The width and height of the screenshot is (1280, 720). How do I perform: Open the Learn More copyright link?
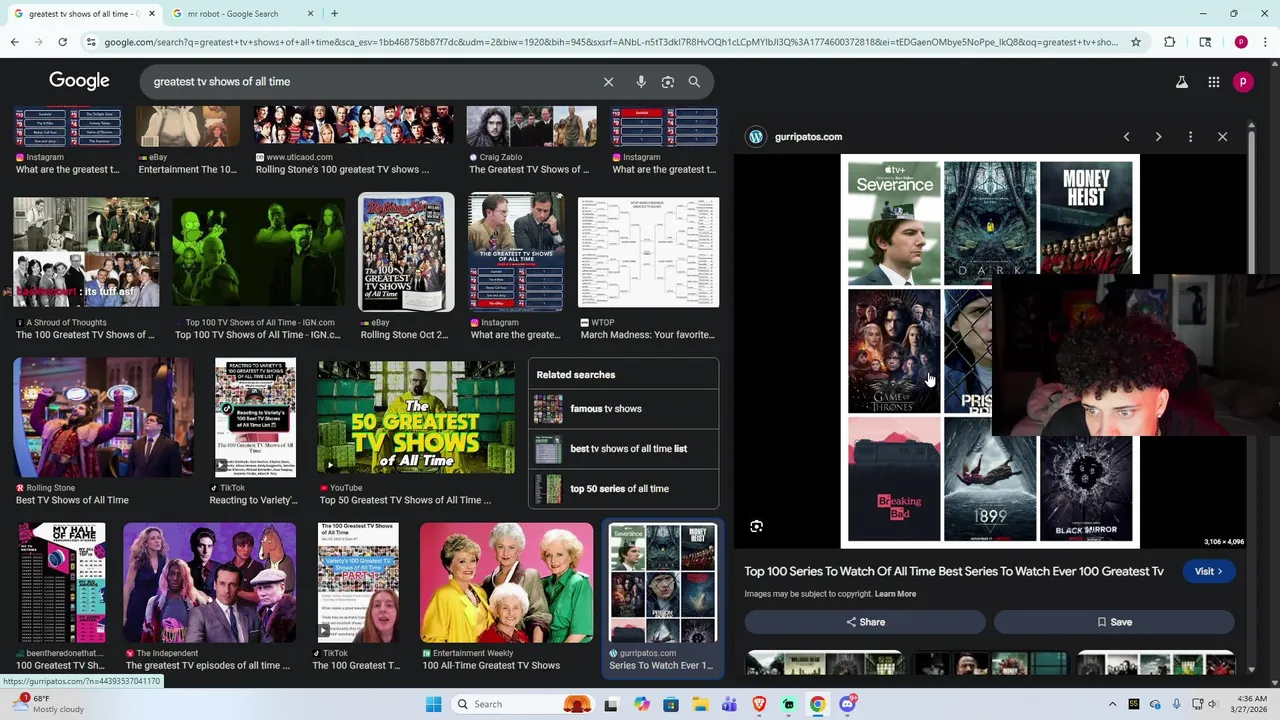tap(895, 594)
